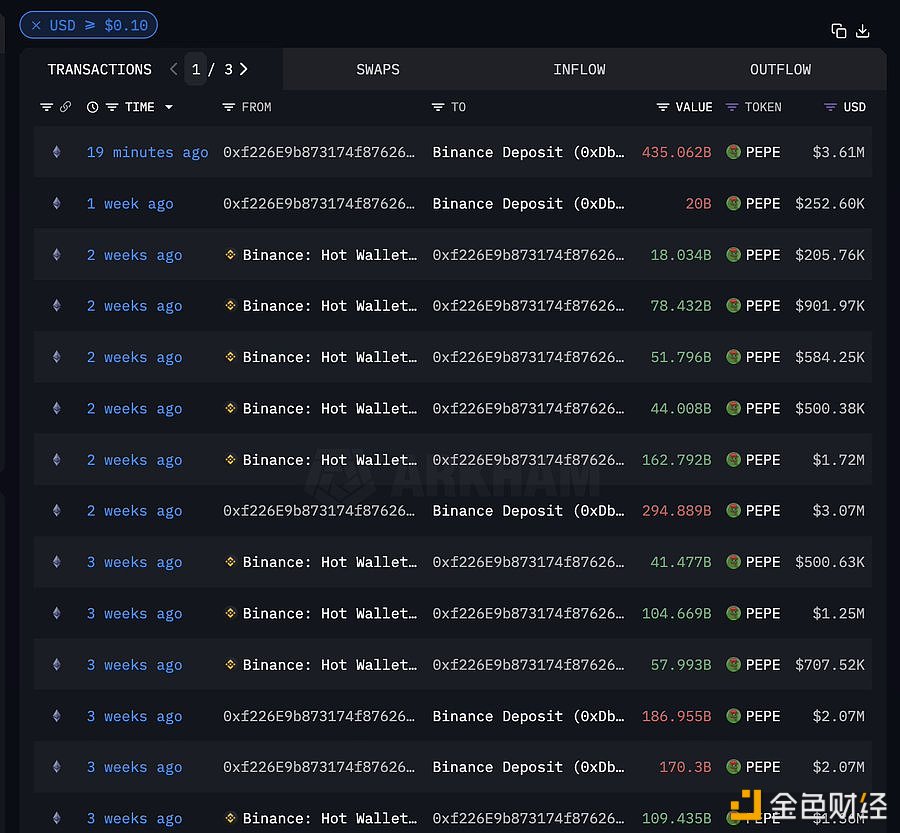Image resolution: width=900 pixels, height=833 pixels.
Task: Click PEPE token in the $3.07M row
Action: click(x=753, y=511)
